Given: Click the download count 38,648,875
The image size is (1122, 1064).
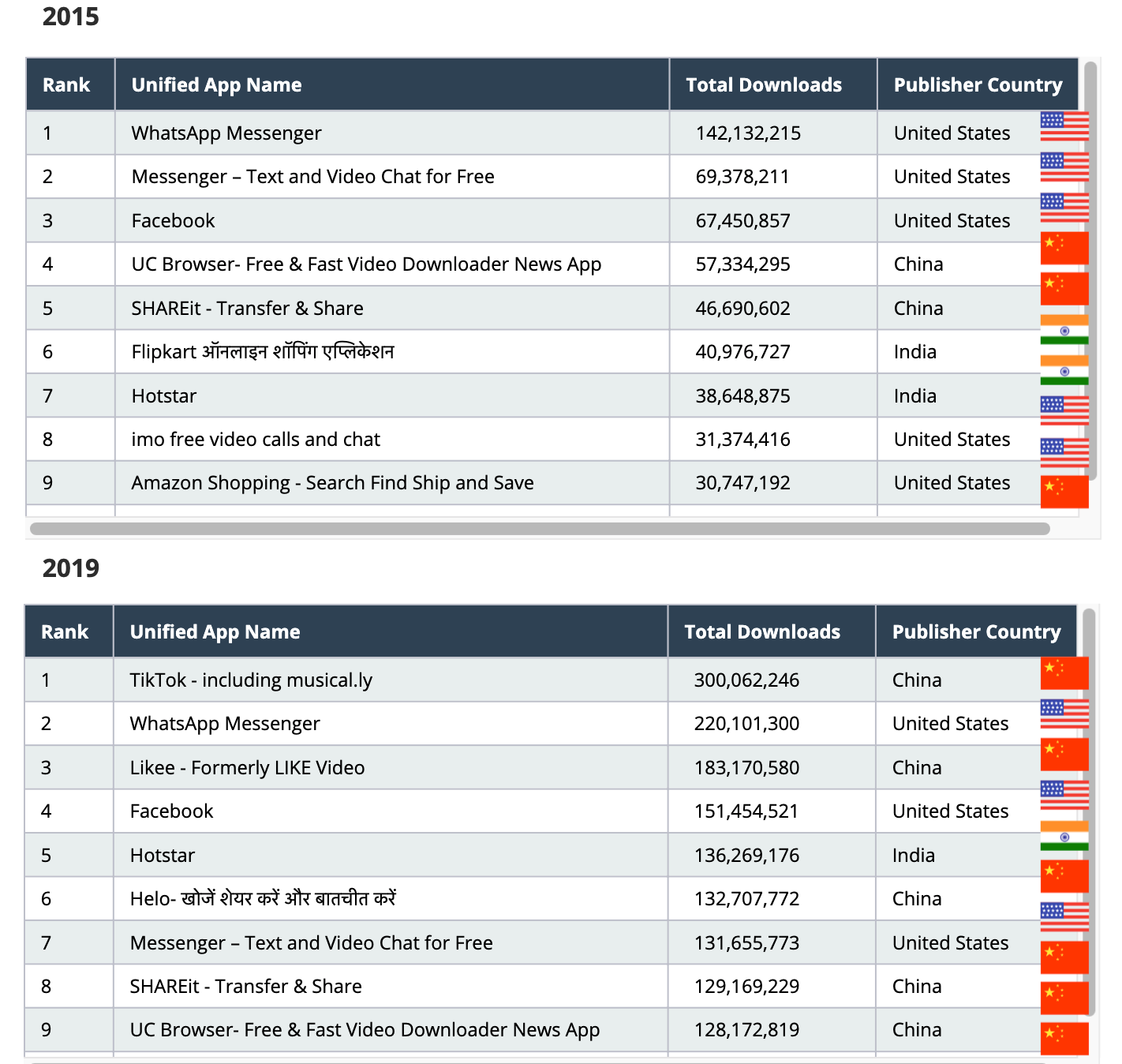Looking at the screenshot, I should click(x=742, y=396).
